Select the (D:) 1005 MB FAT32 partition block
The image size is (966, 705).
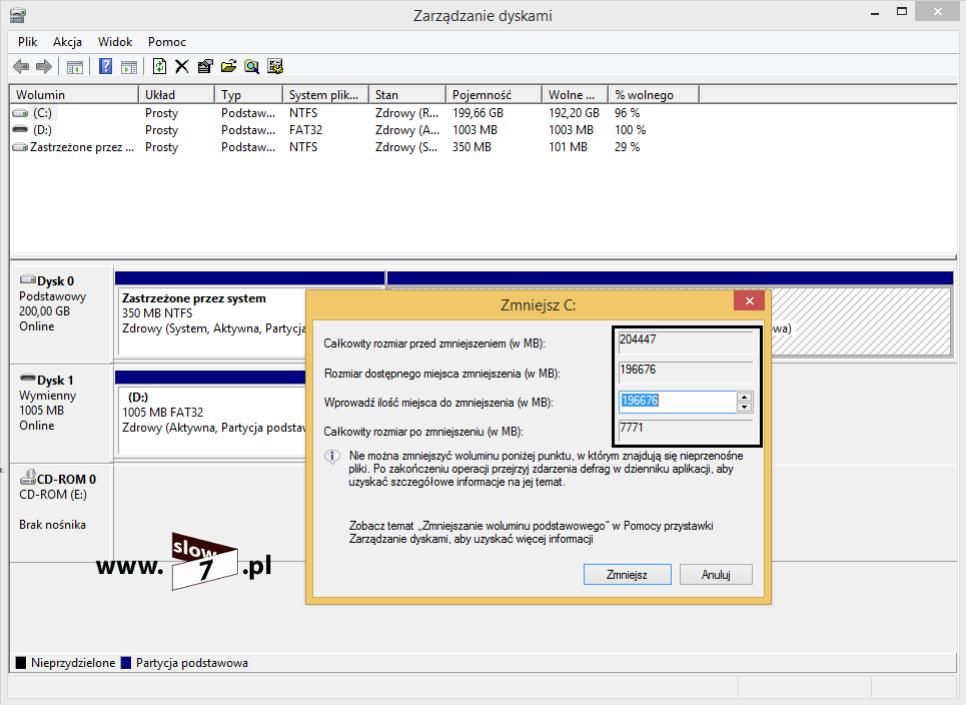[213, 413]
